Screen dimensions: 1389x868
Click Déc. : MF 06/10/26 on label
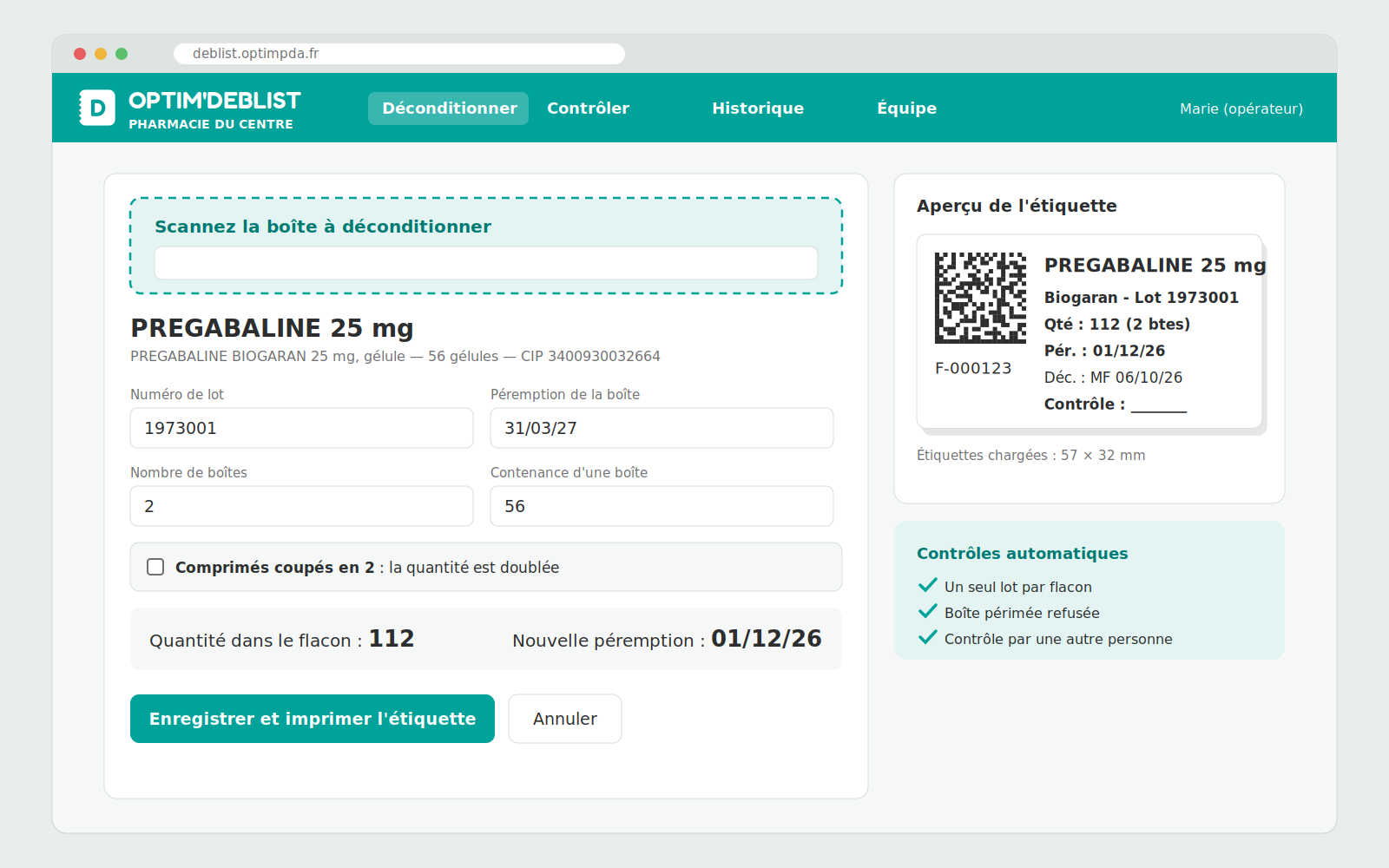pos(1113,378)
